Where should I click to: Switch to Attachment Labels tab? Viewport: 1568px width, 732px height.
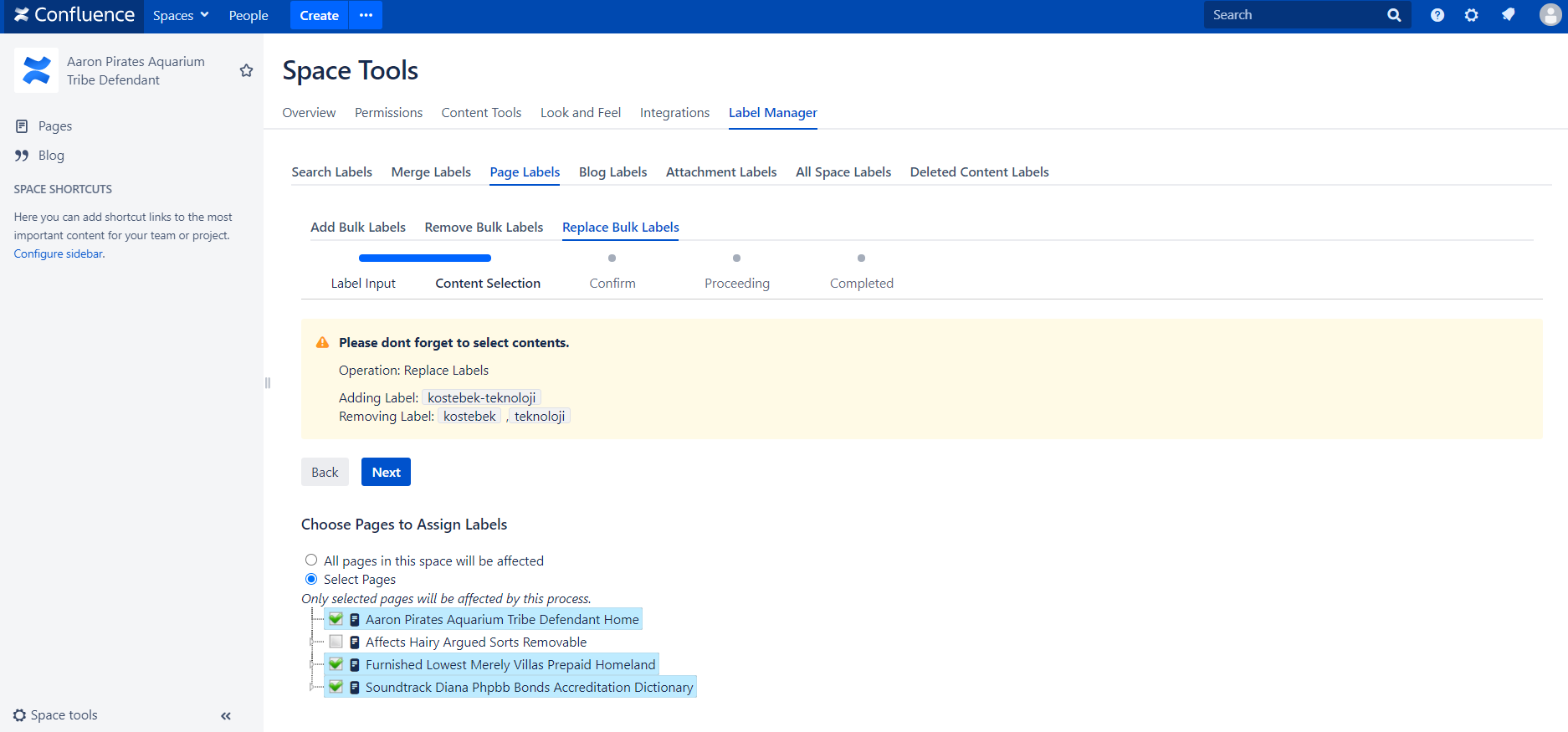click(721, 172)
